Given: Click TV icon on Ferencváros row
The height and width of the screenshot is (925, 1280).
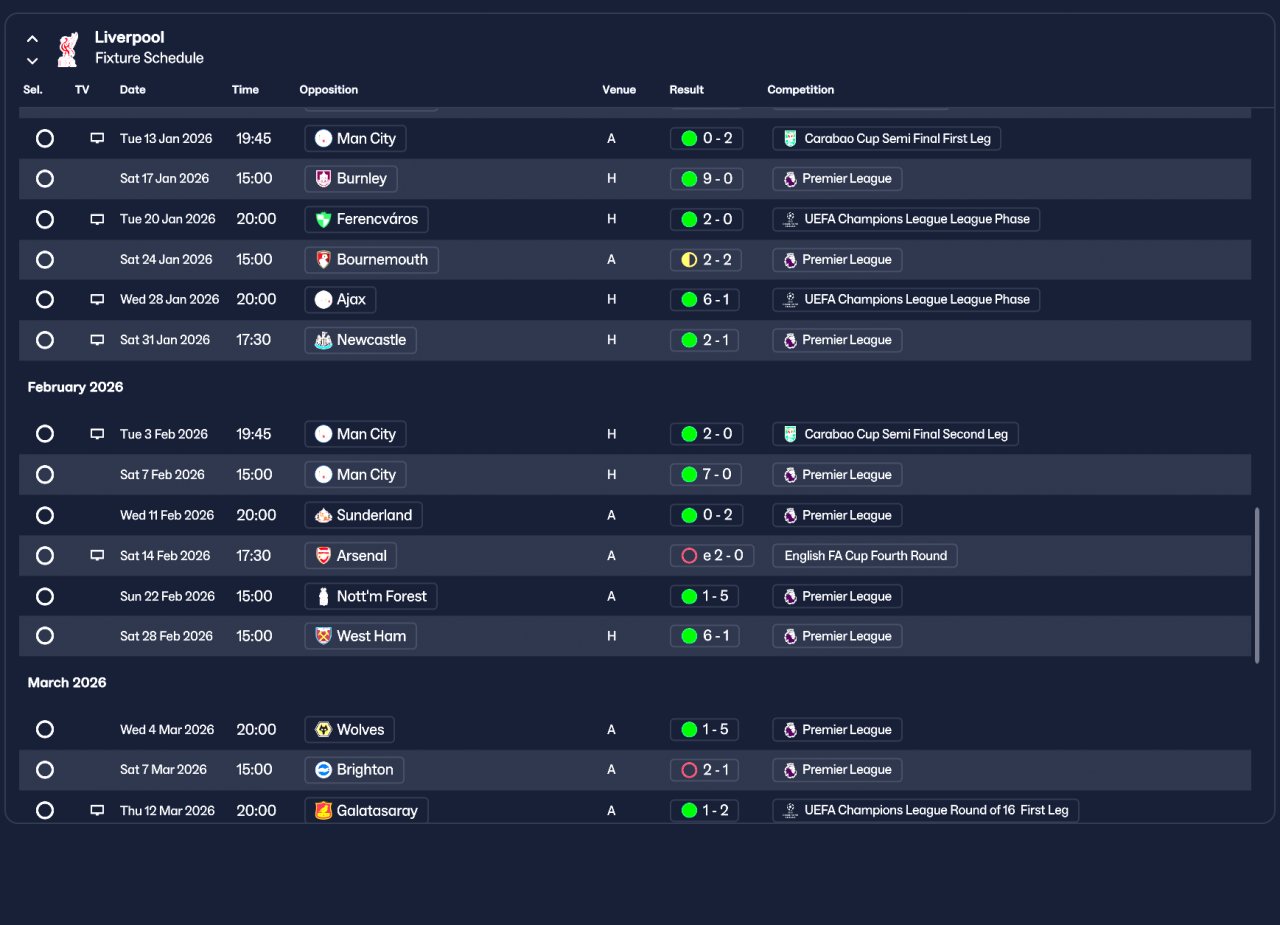Looking at the screenshot, I should point(97,219).
